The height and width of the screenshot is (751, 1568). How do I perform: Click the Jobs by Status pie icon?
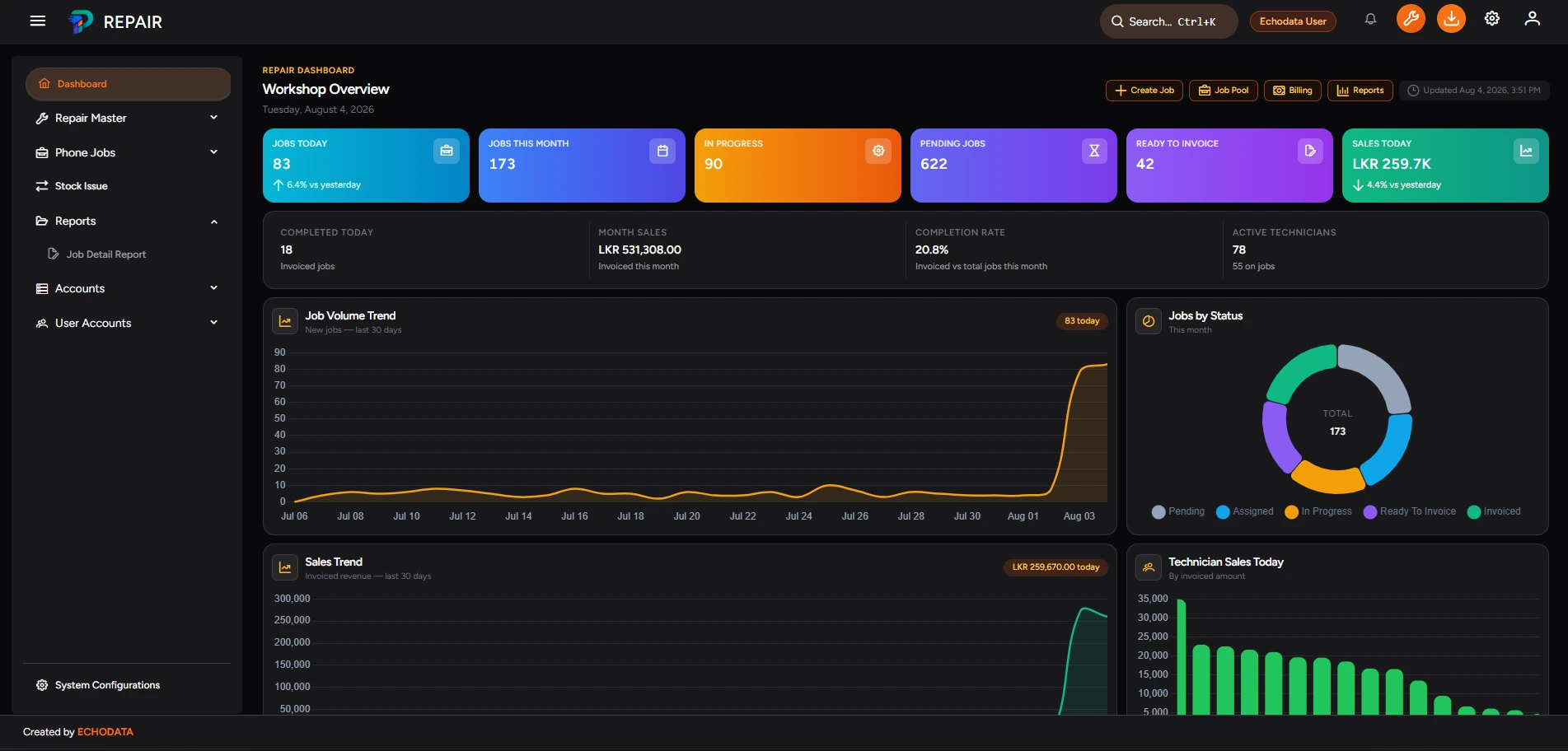(x=1149, y=321)
